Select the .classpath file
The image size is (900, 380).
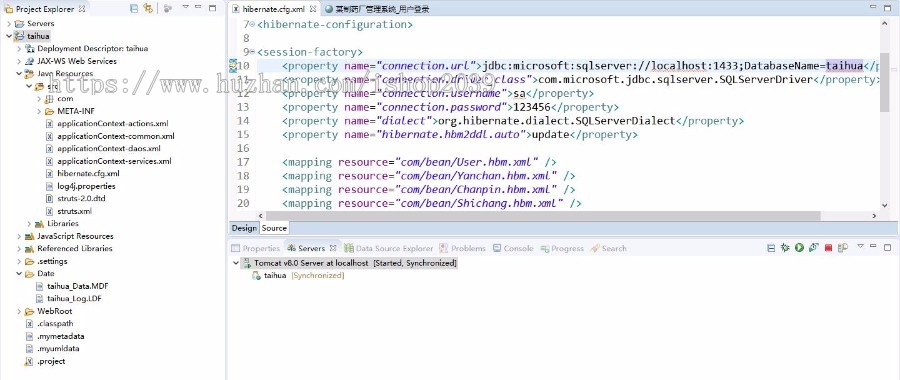pos(49,324)
